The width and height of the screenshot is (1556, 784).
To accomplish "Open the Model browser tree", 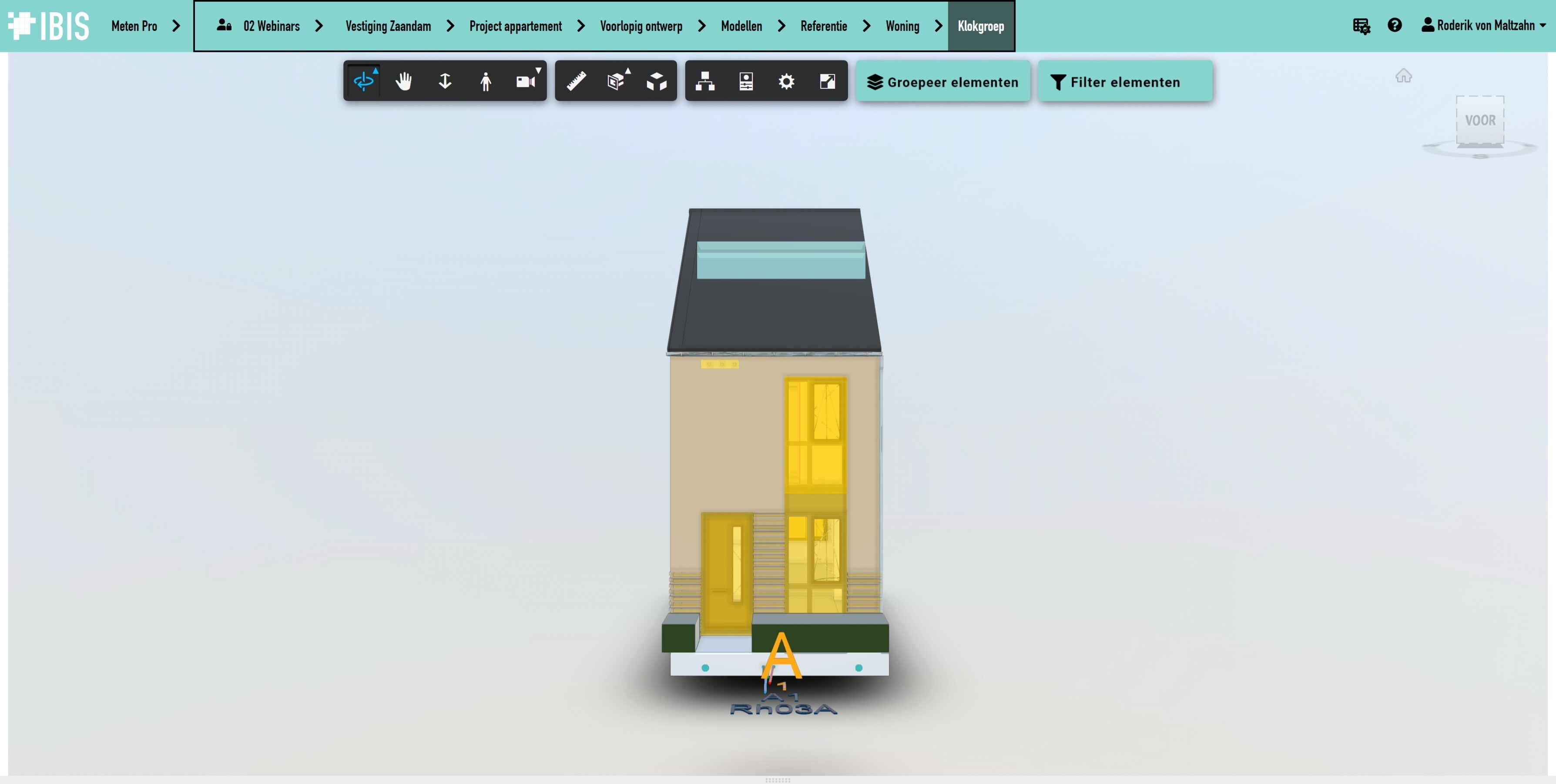I will [705, 81].
